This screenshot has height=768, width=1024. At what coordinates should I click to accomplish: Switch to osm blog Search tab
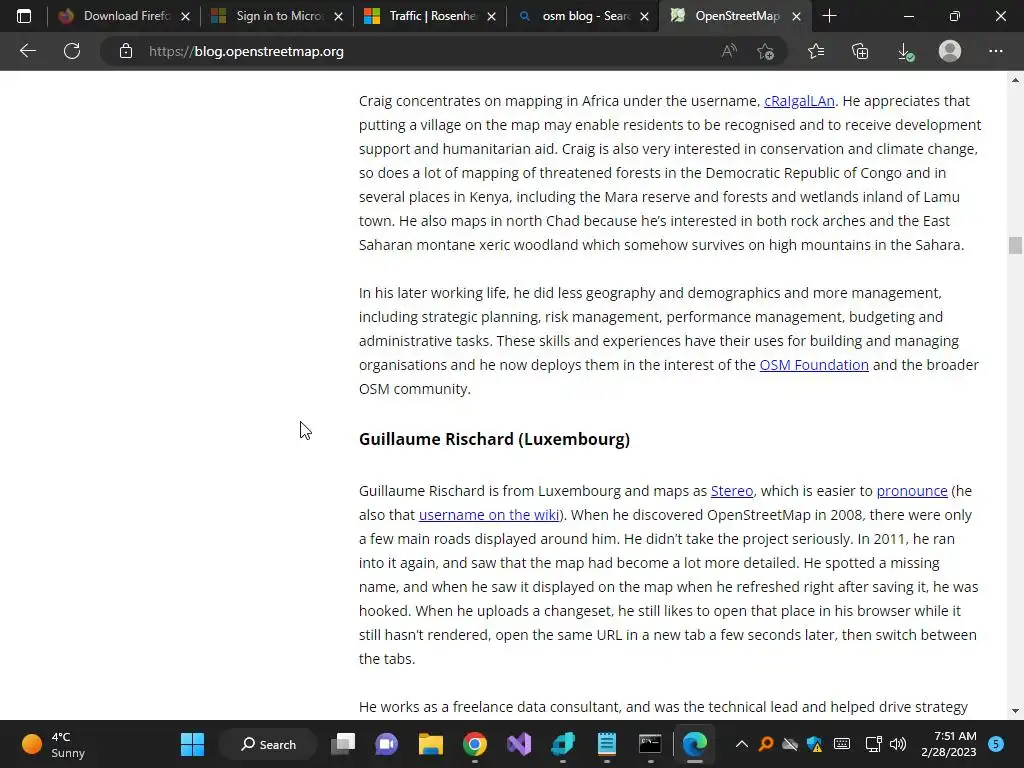click(x=583, y=16)
